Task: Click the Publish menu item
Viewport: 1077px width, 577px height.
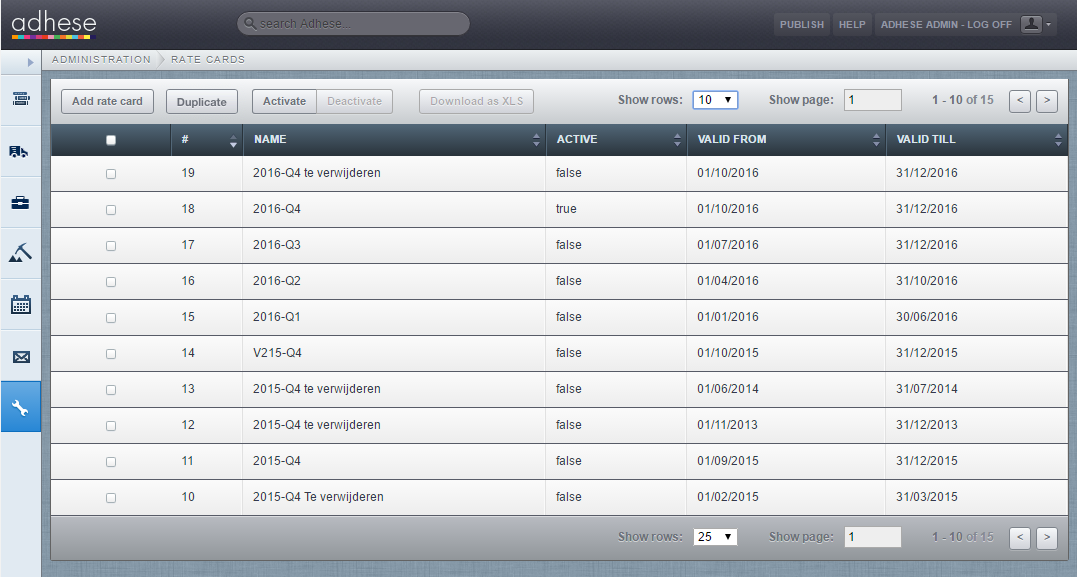Action: click(802, 25)
